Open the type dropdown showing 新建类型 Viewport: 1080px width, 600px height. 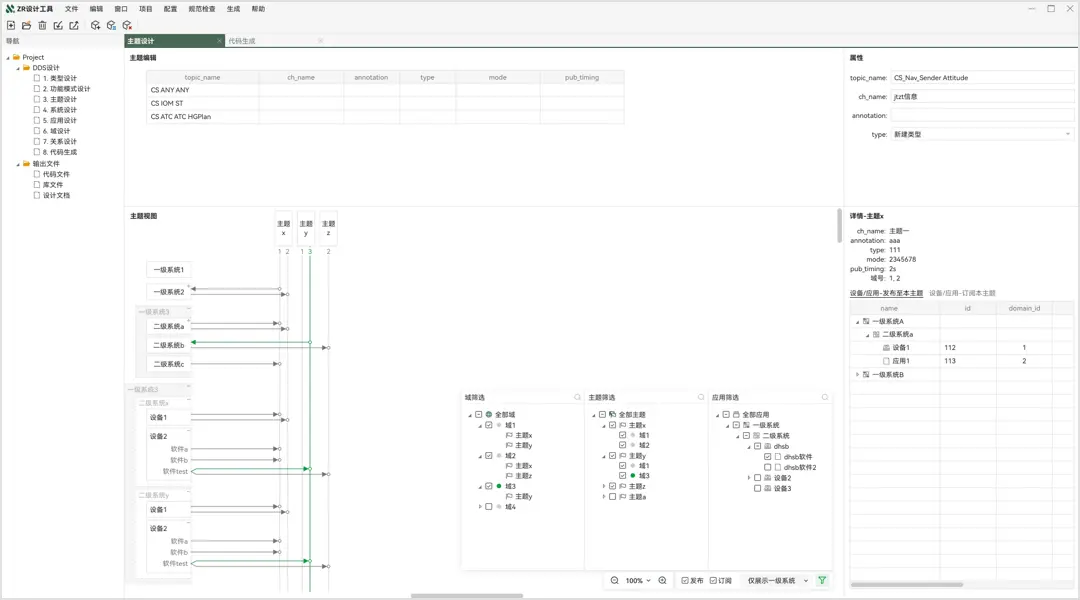(x=982, y=134)
